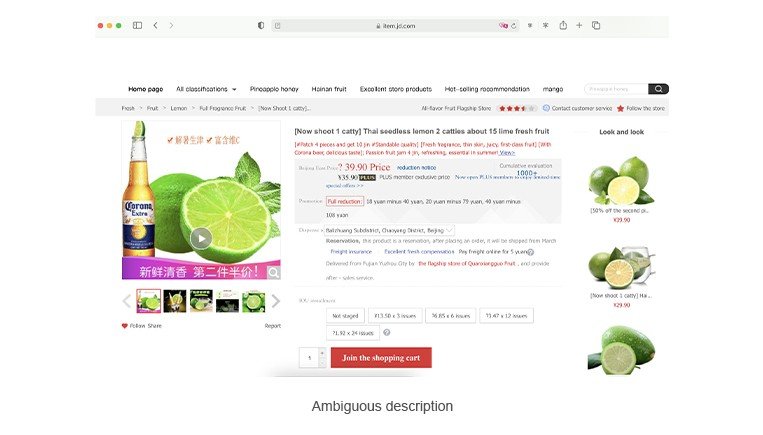Follow the store with the star icon

pyautogui.click(x=620, y=109)
